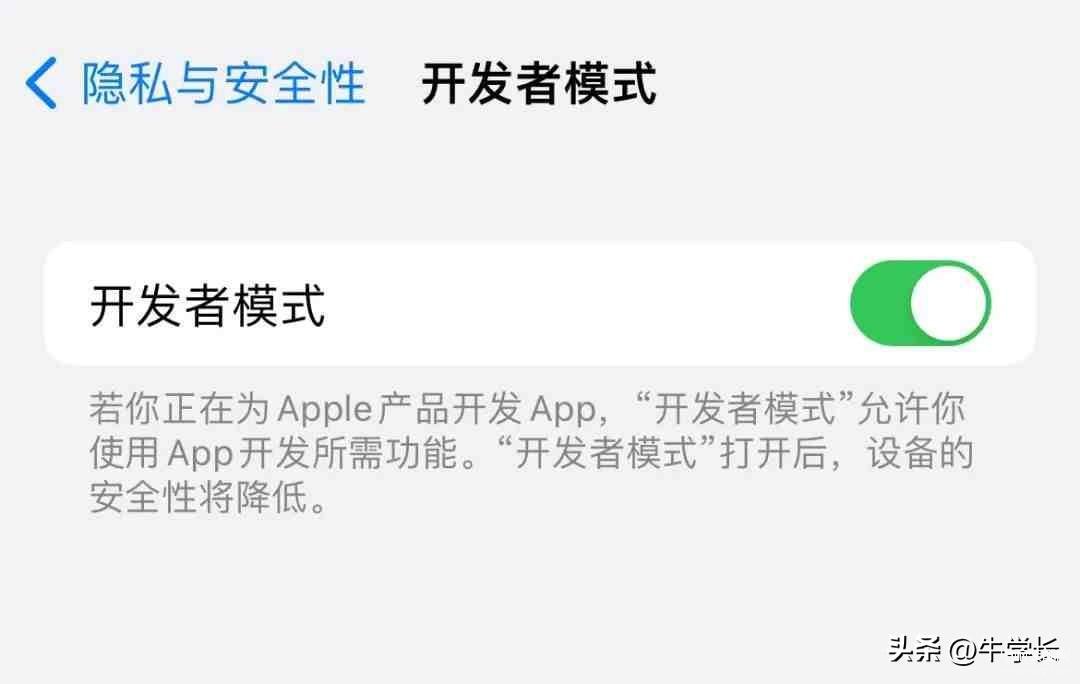Click 安全性将降低 in the last description line
Screen dimensions: 1080x684
coord(199,497)
